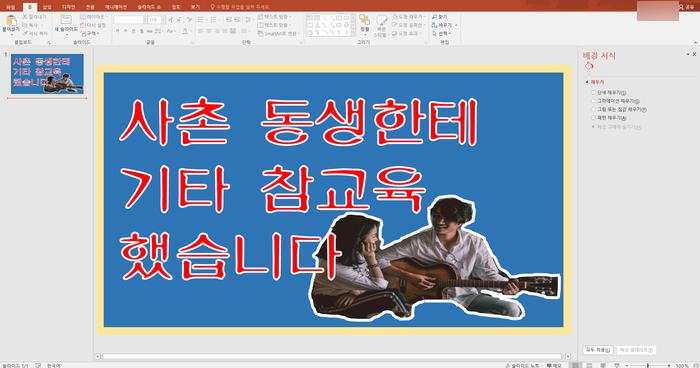This screenshot has width=700, height=368.
Task: Select Gradient fill (그라데이션 채우기) radio button
Action: (593, 101)
